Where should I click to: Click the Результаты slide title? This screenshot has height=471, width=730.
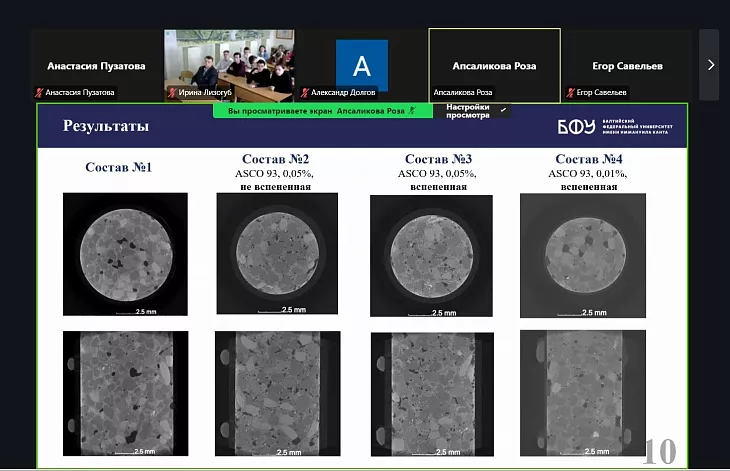click(x=106, y=127)
